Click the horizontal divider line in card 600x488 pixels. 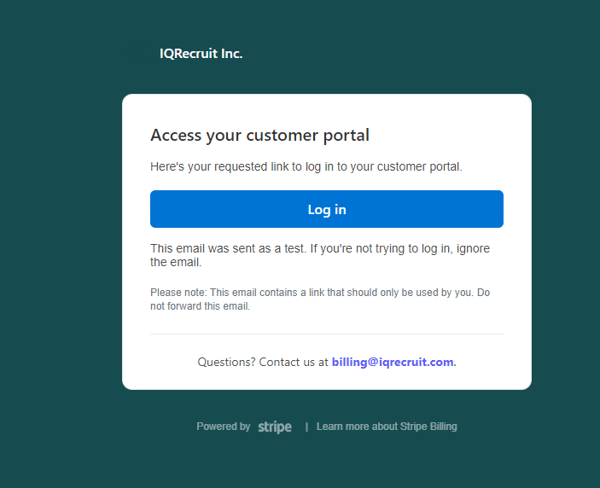click(326, 334)
